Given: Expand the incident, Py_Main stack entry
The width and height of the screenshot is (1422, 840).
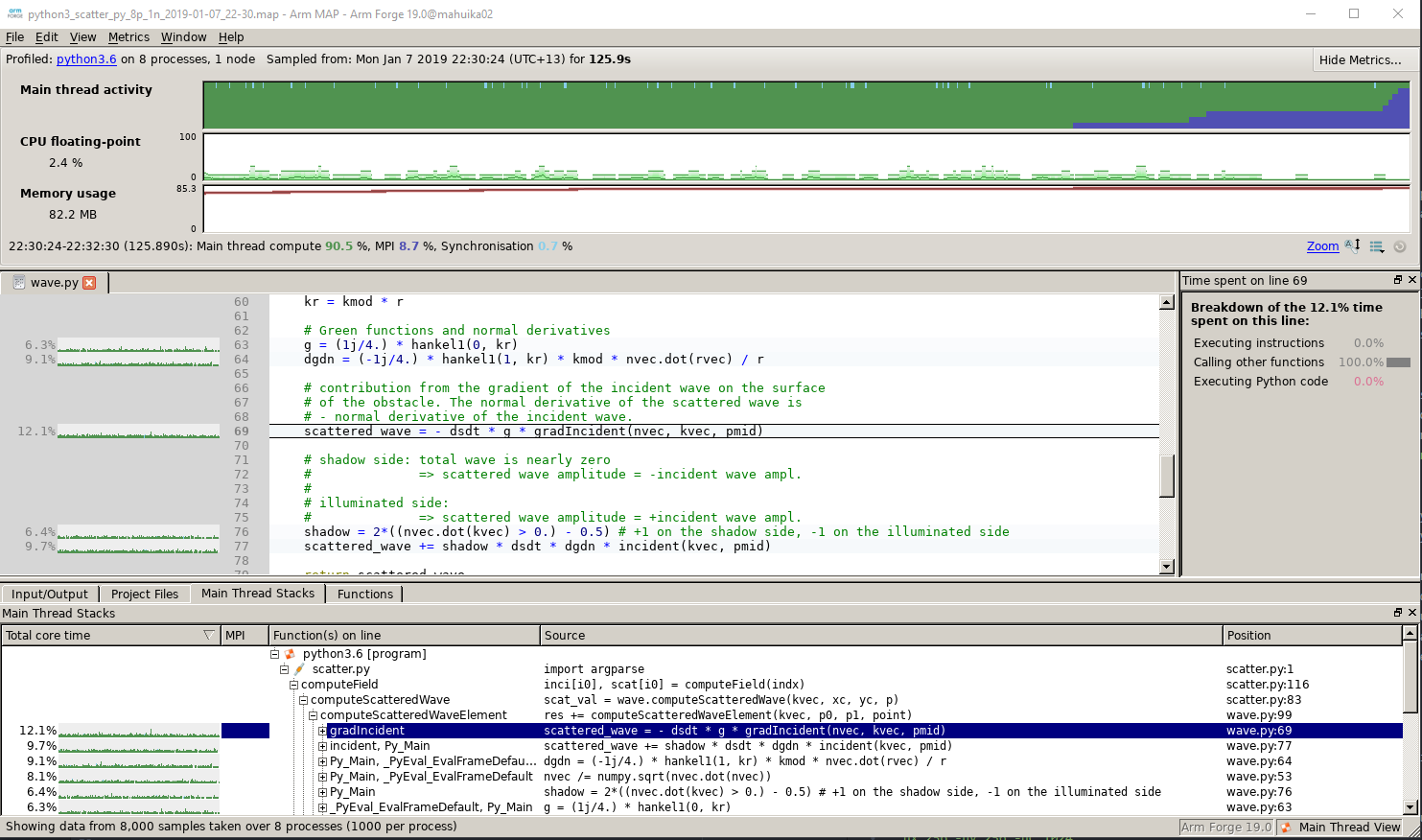Looking at the screenshot, I should click(322, 746).
